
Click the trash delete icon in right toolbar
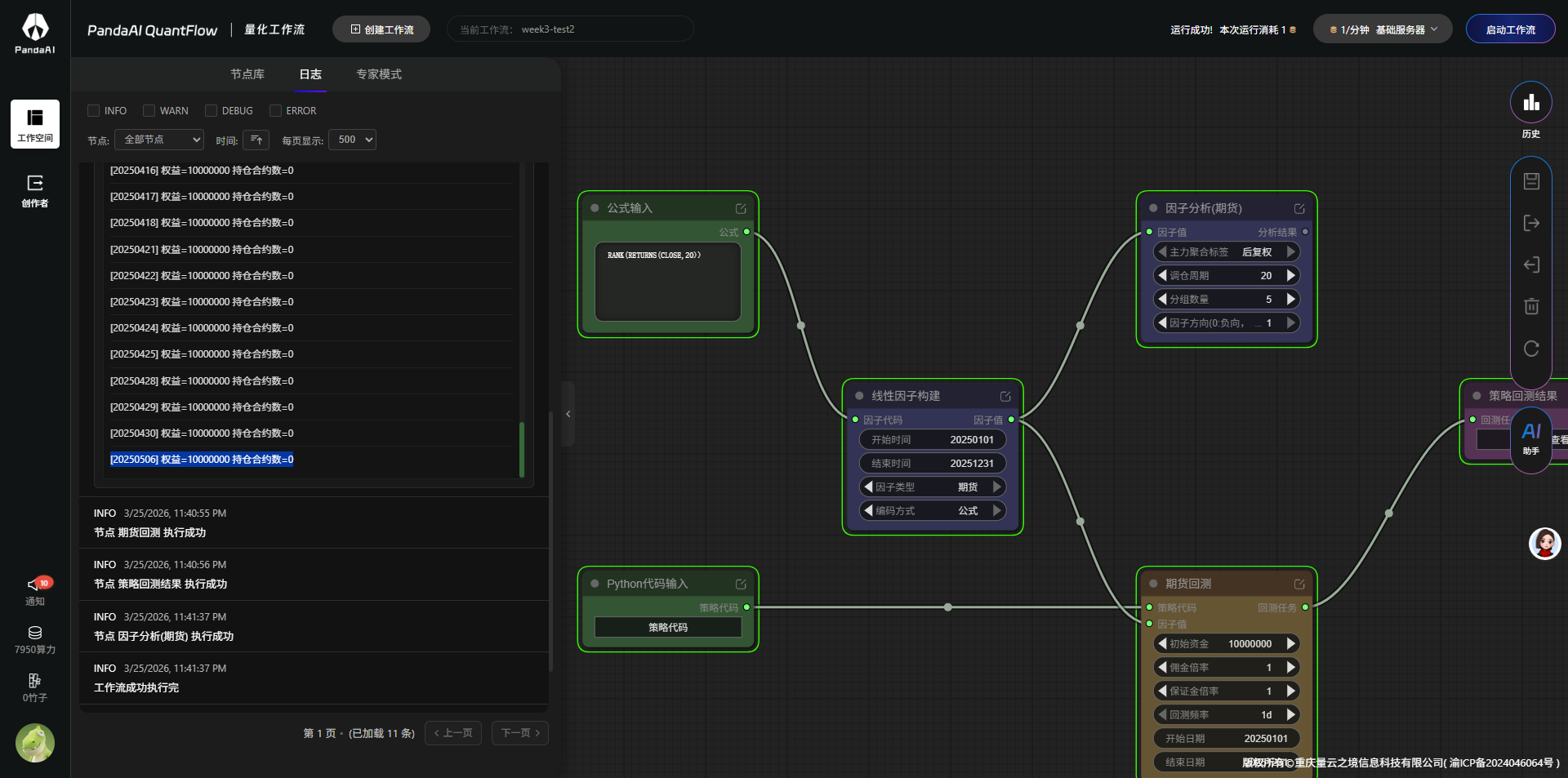[1531, 306]
